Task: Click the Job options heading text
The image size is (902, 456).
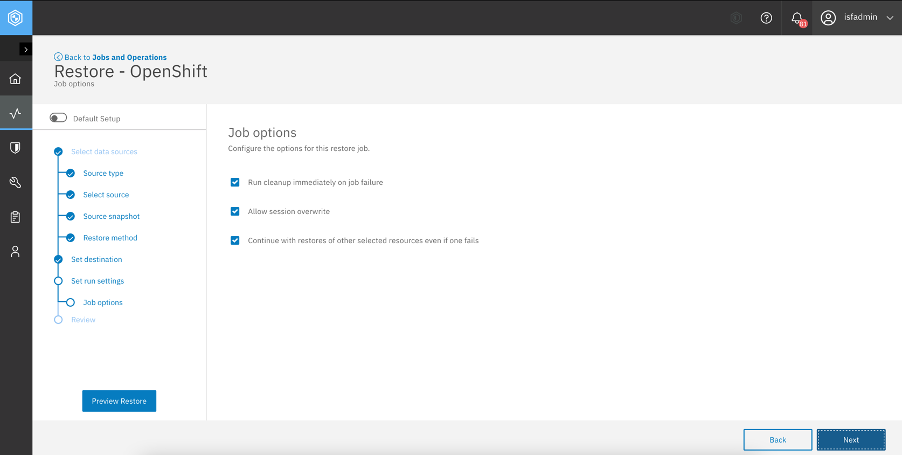Action: tap(262, 133)
